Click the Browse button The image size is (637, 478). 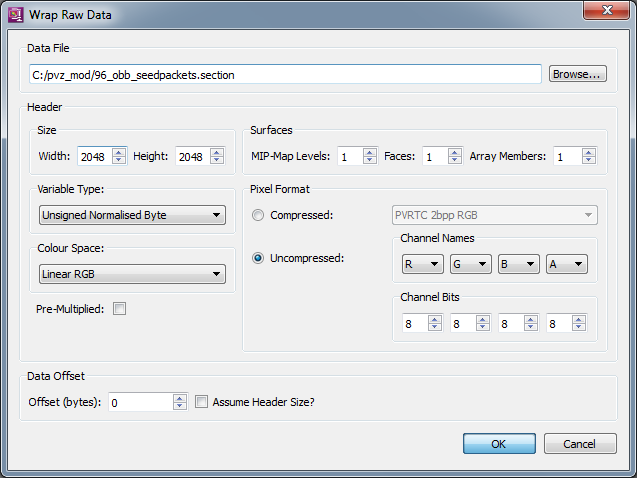point(577,74)
